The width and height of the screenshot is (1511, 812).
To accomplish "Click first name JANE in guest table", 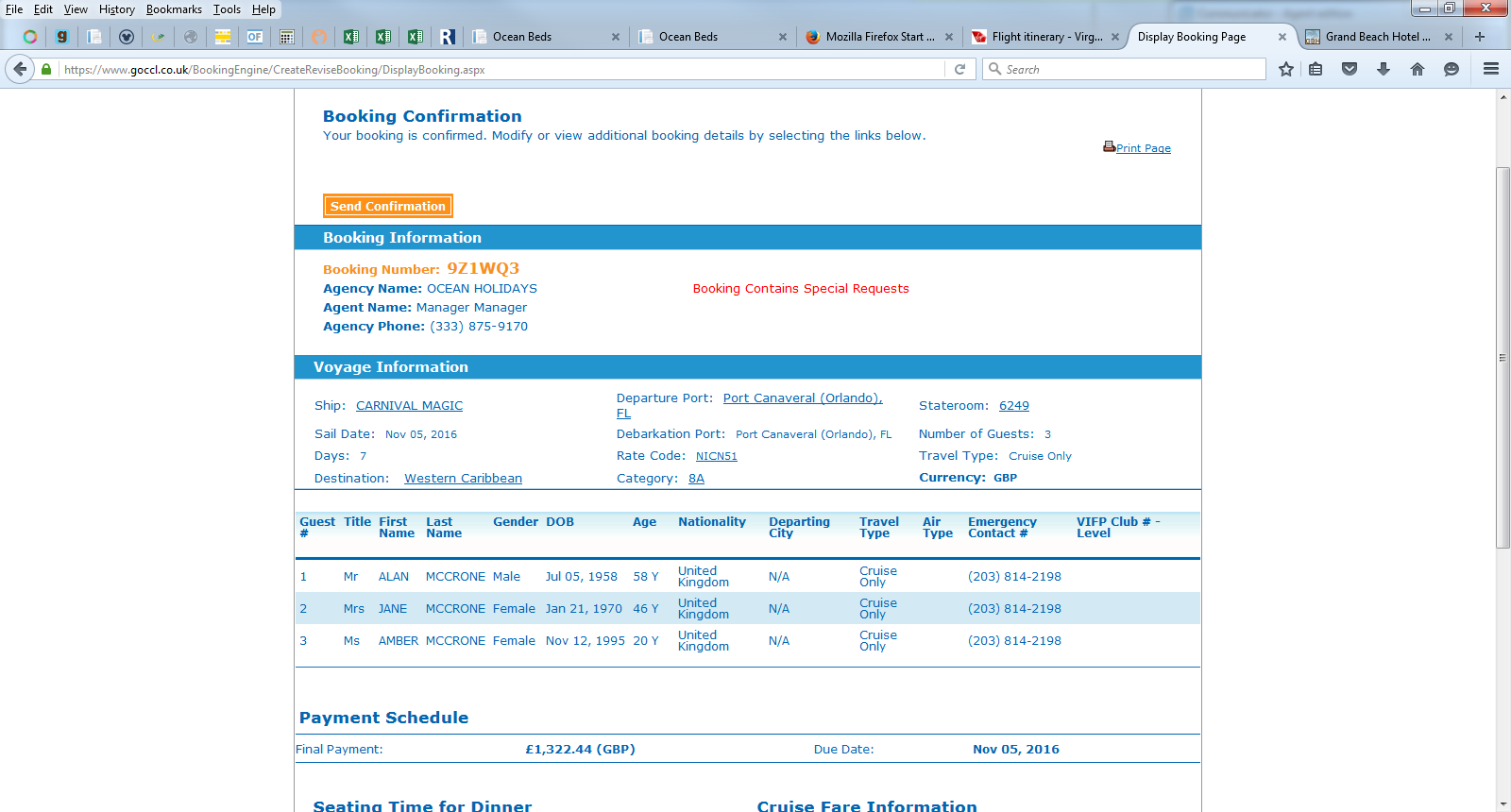I will point(393,608).
